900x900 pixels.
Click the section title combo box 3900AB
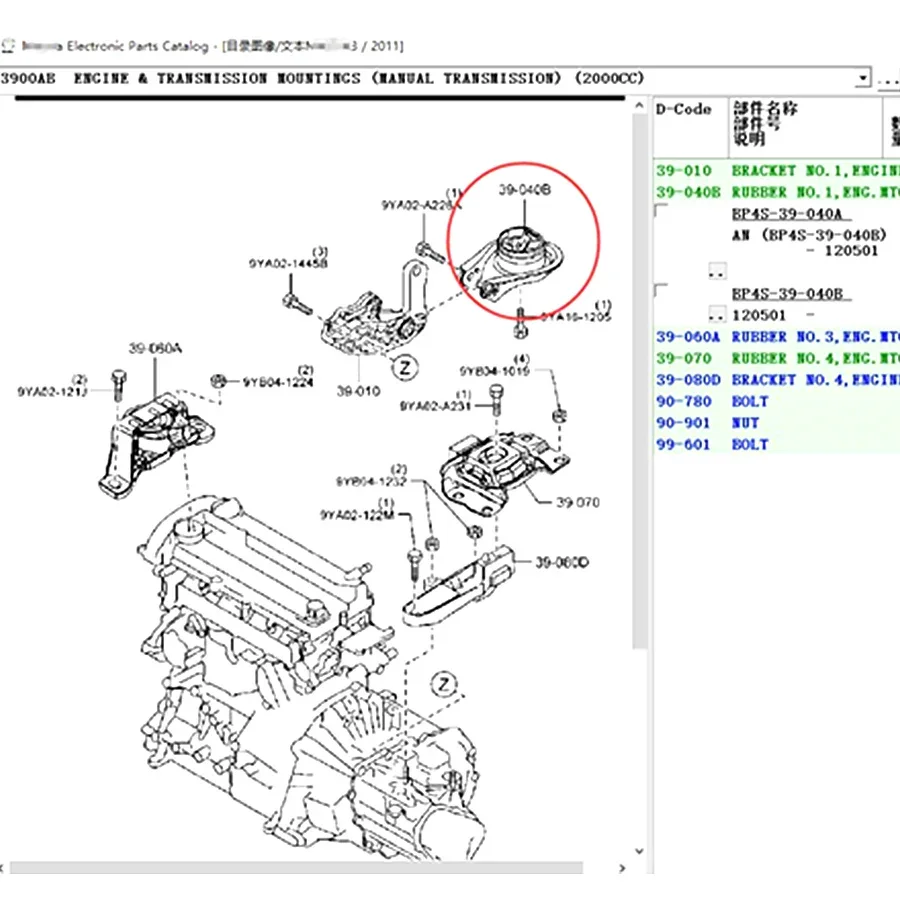pyautogui.click(x=435, y=78)
